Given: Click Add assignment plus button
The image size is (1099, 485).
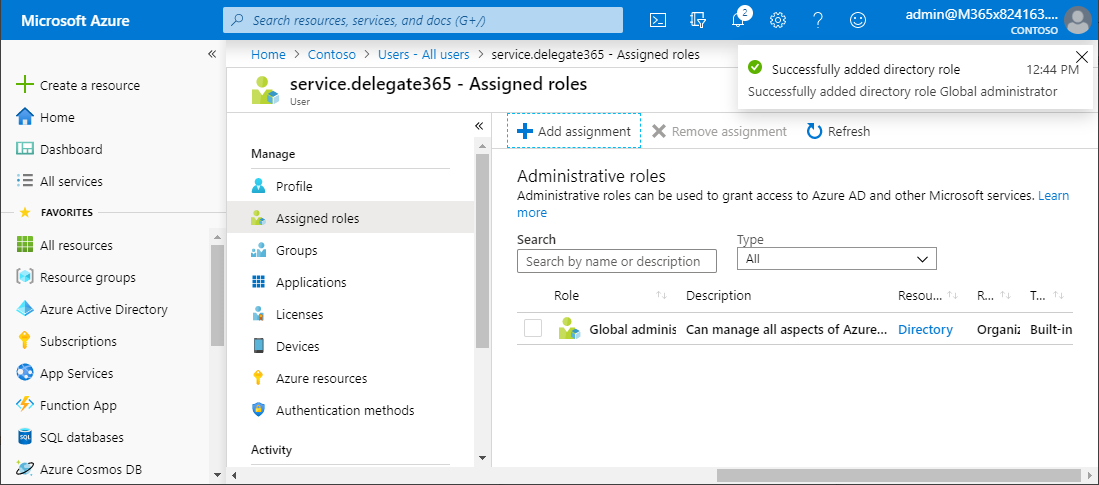Looking at the screenshot, I should tap(574, 131).
